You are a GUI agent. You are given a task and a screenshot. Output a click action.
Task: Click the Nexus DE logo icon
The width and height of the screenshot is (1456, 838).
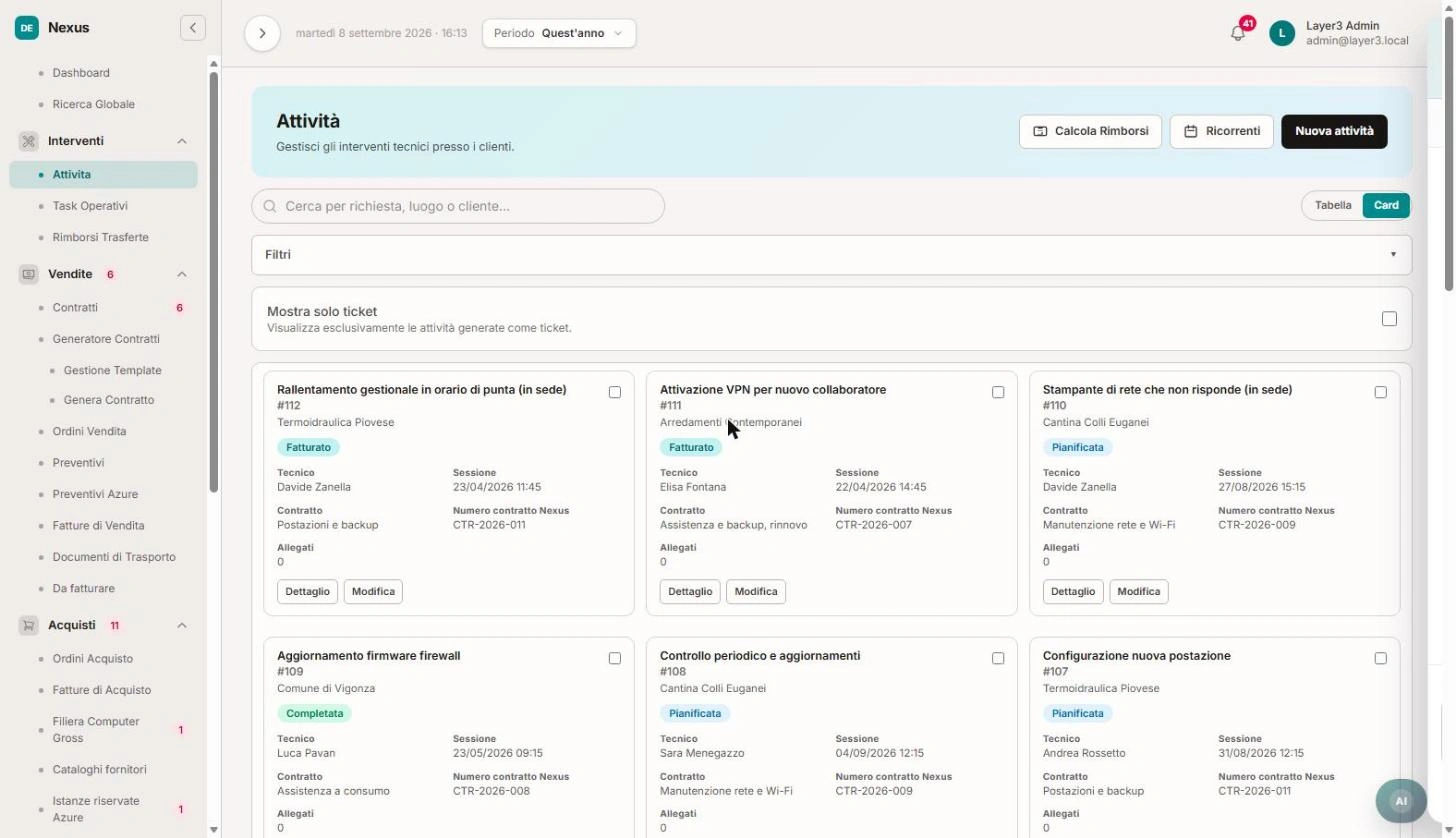(27, 28)
